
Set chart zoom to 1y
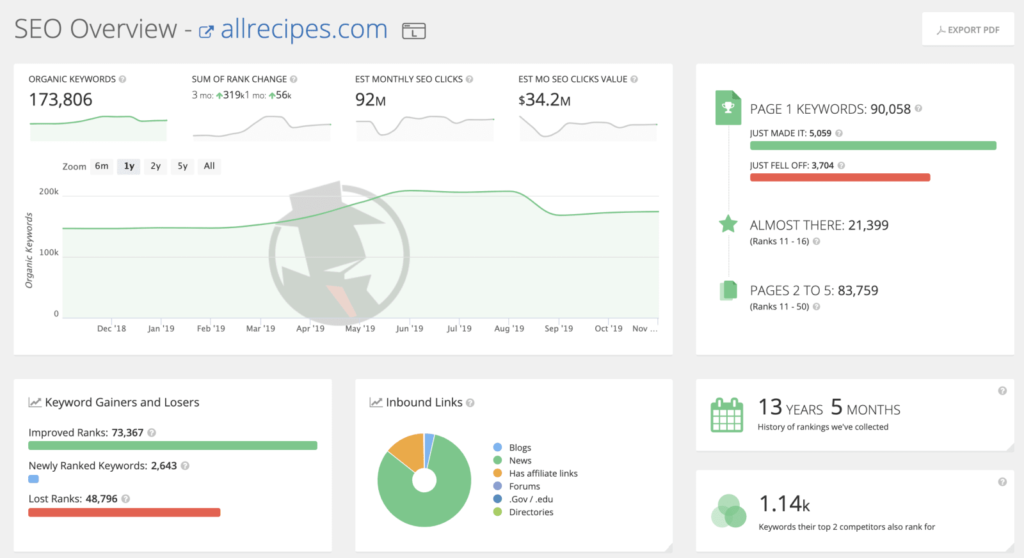pyautogui.click(x=129, y=166)
